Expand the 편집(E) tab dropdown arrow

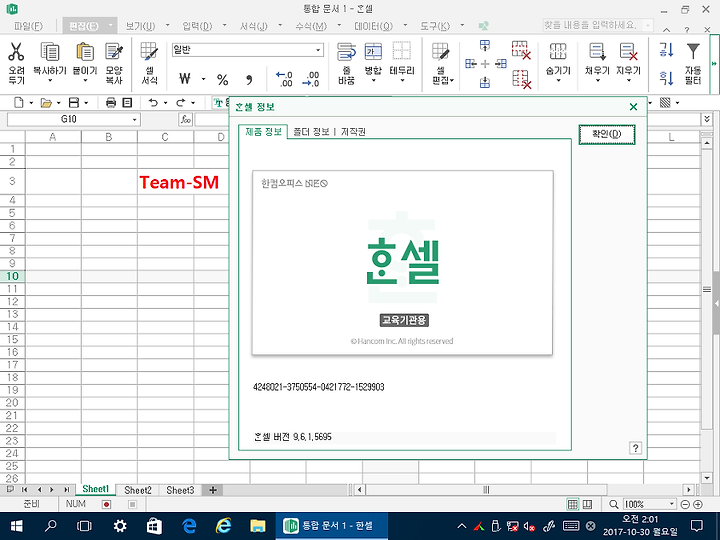[x=110, y=26]
